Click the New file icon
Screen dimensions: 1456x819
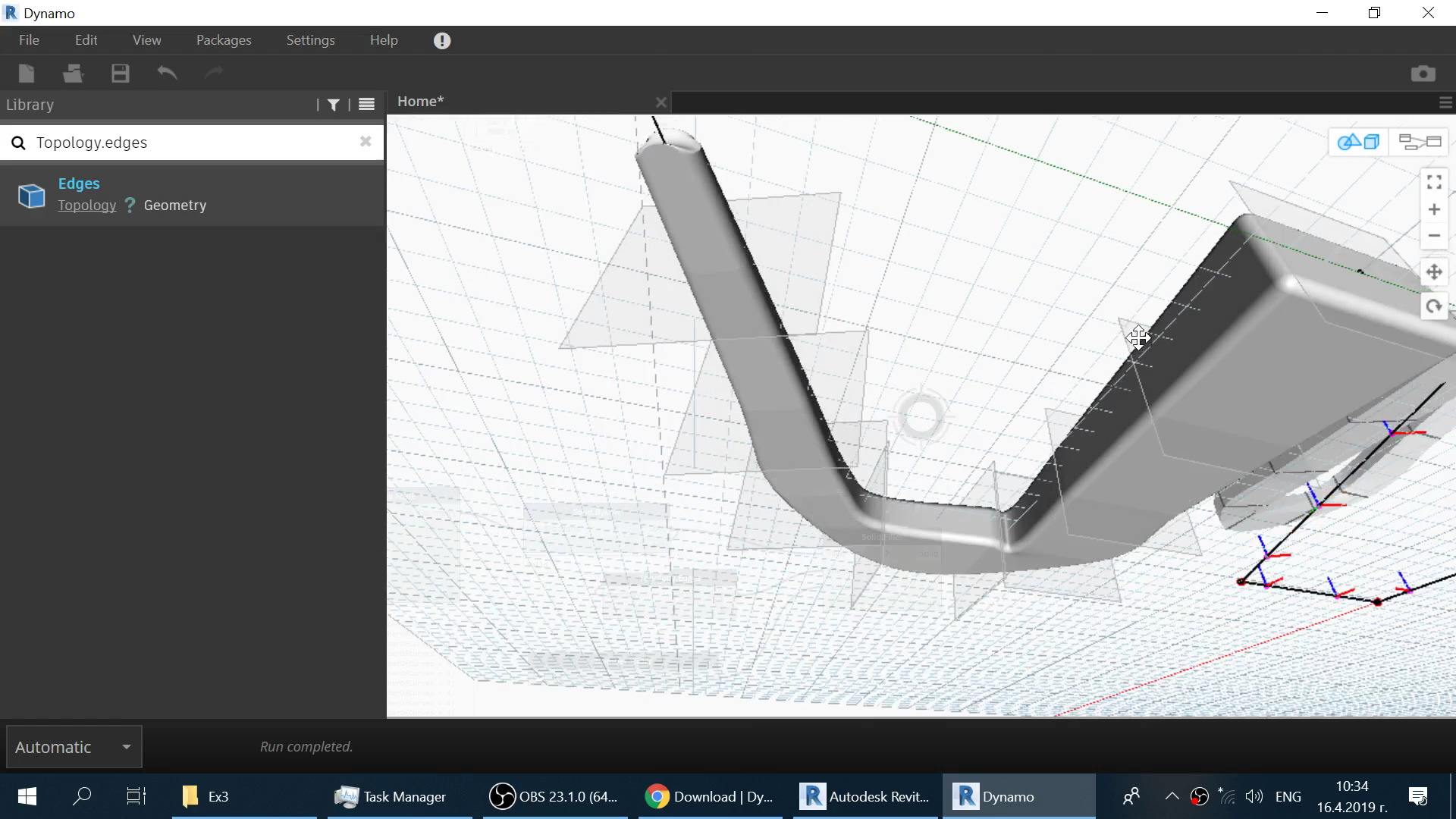(27, 73)
